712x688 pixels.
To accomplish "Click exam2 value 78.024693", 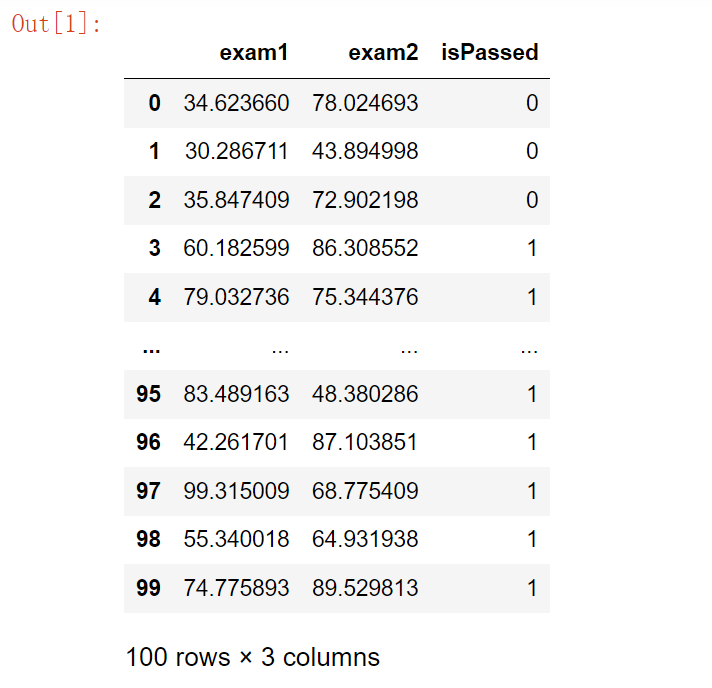I will click(x=365, y=103).
